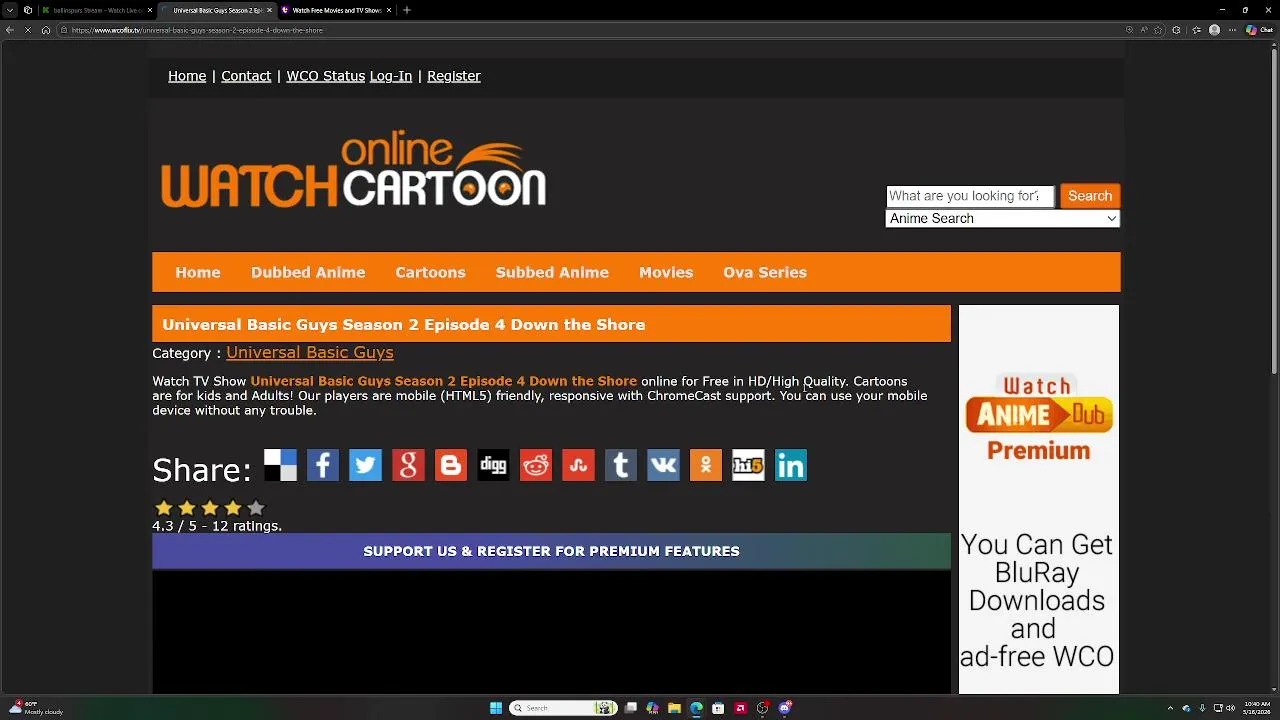Open a new browser tab
Viewport: 1280px width, 720px height.
406,10
